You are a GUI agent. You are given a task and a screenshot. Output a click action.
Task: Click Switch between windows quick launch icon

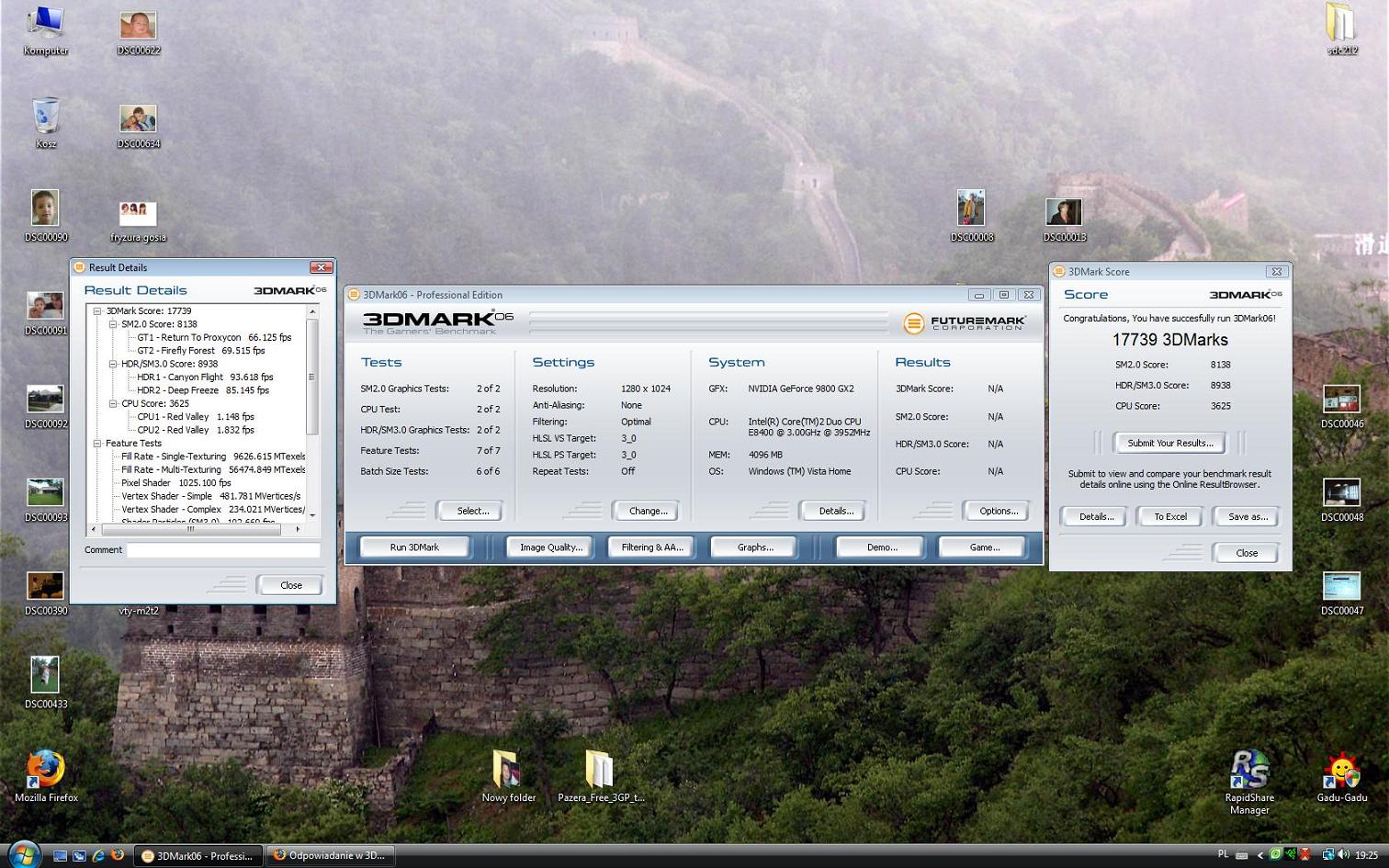(x=79, y=855)
